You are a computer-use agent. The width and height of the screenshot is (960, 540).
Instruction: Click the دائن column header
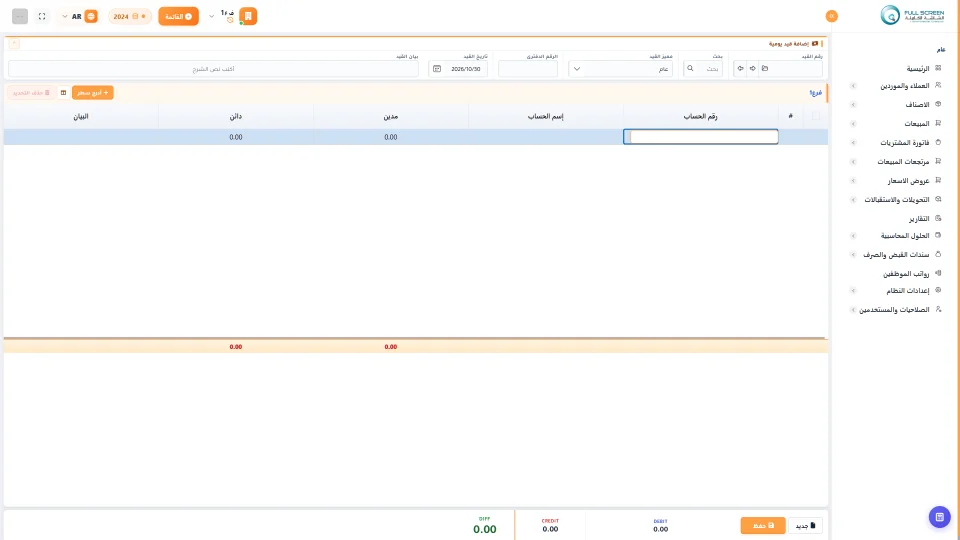(236, 116)
